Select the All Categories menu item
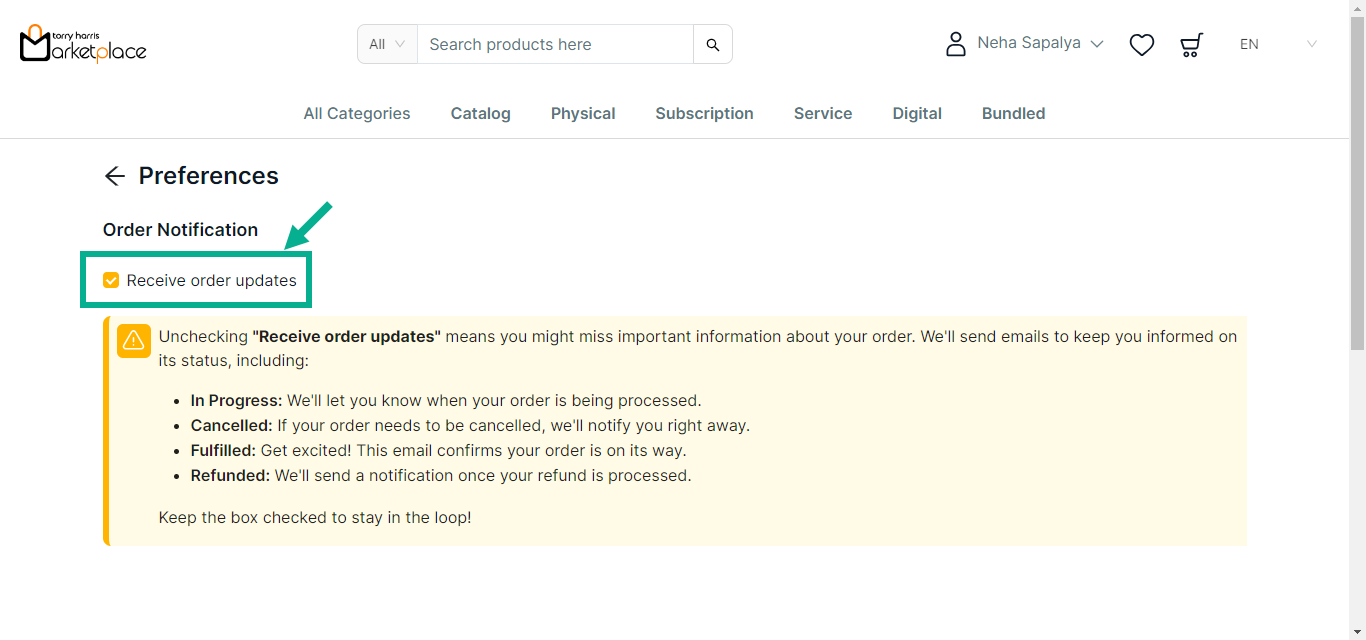The image size is (1366, 640). pyautogui.click(x=357, y=114)
